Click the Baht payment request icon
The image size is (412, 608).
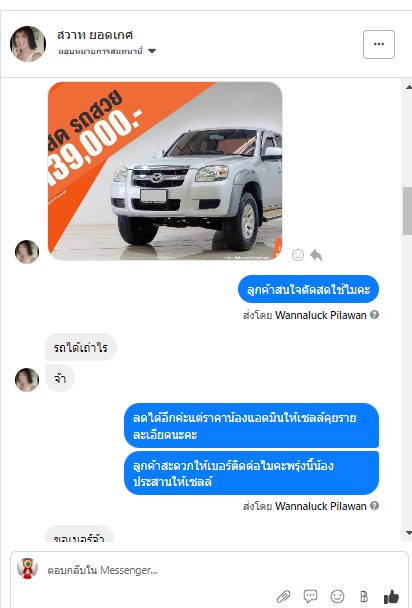(x=364, y=596)
